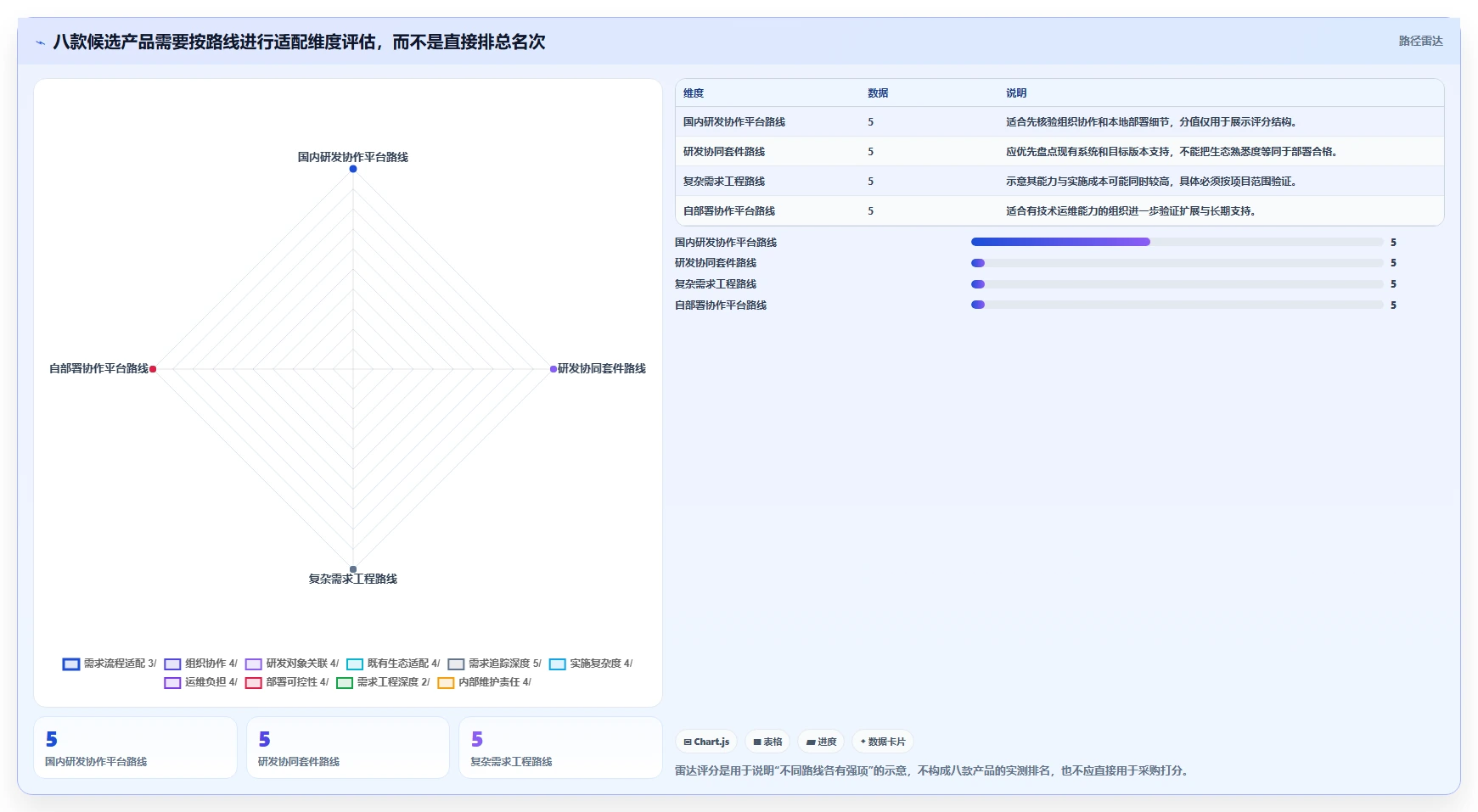
Task: Select the blue radar point at the top axis
Action: click(353, 169)
